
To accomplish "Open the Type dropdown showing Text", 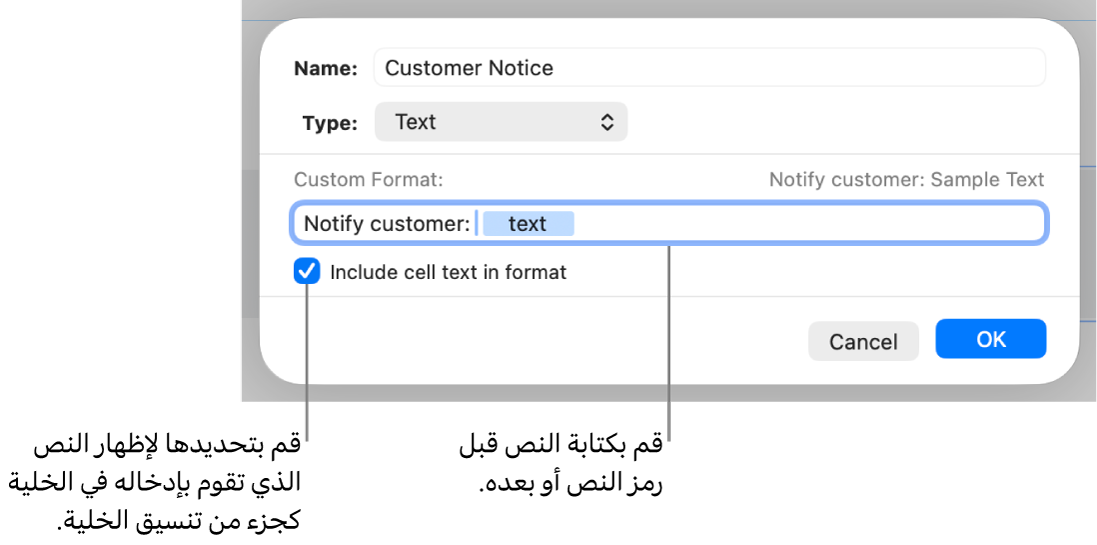I will (x=500, y=122).
